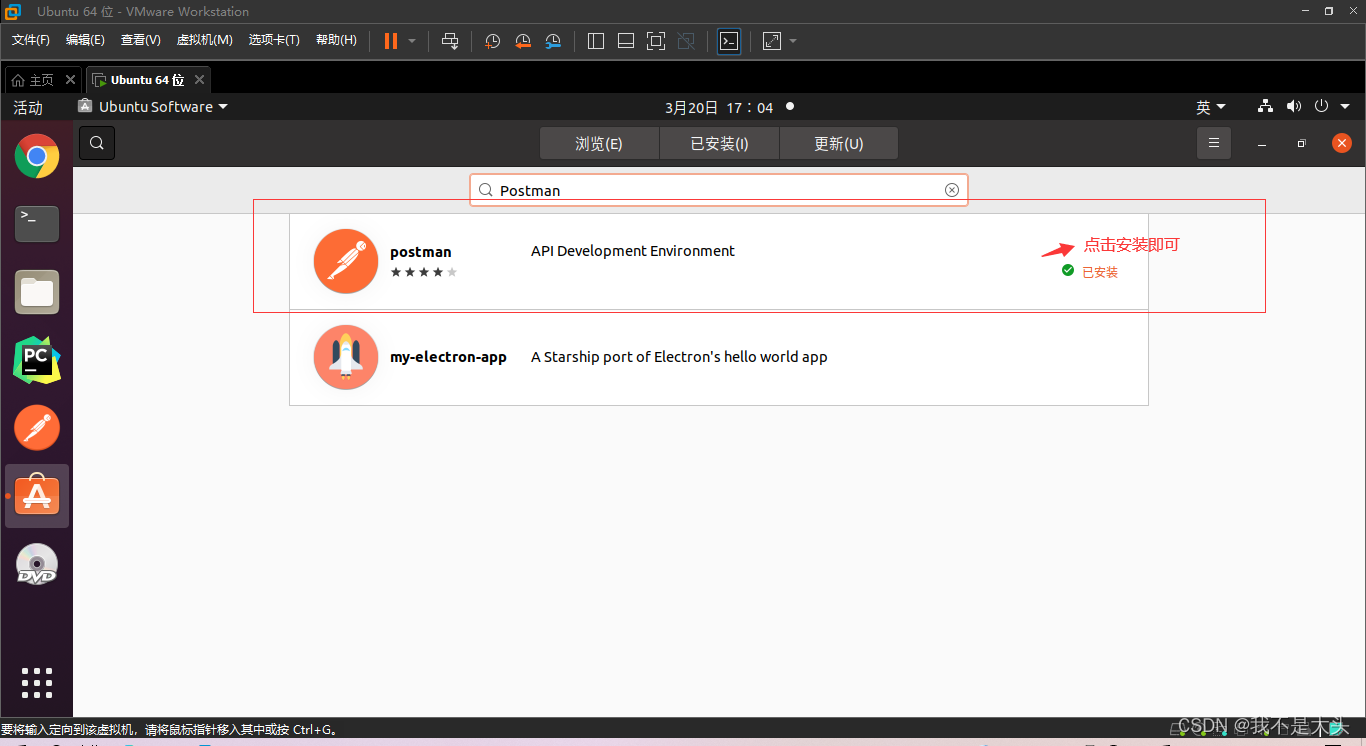
Task: Click the power icon in system menu
Action: 1321,106
